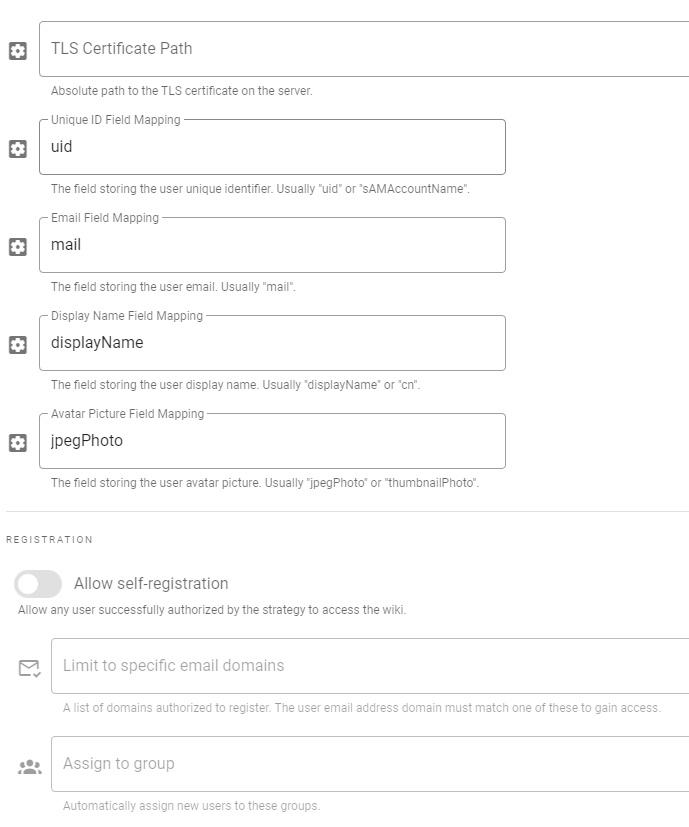Select the Email Field Mapping input with mail
Image resolution: width=689 pixels, height=827 pixels.
(x=272, y=245)
